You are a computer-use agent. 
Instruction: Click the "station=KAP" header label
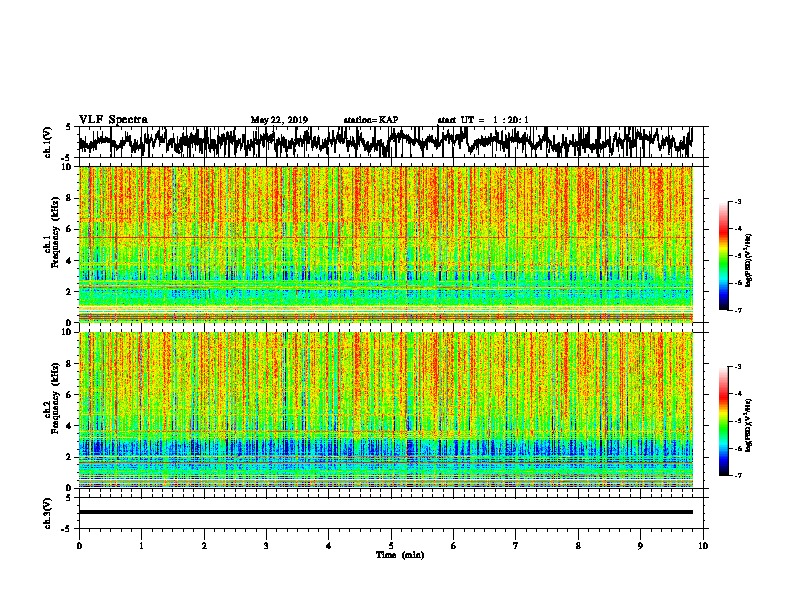coord(371,120)
